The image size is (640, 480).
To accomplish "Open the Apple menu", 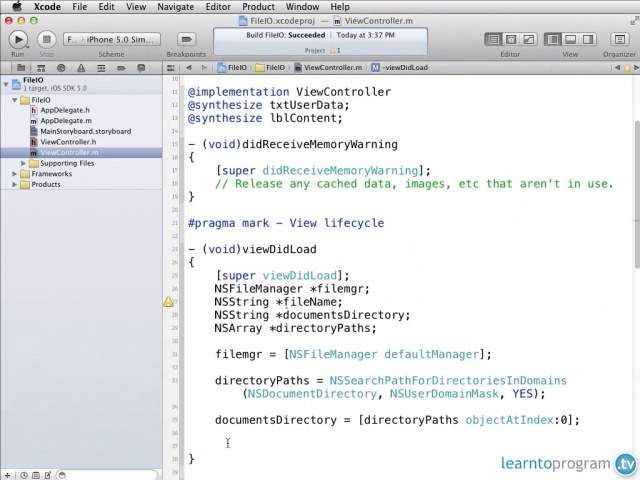I will pyautogui.click(x=16, y=7).
